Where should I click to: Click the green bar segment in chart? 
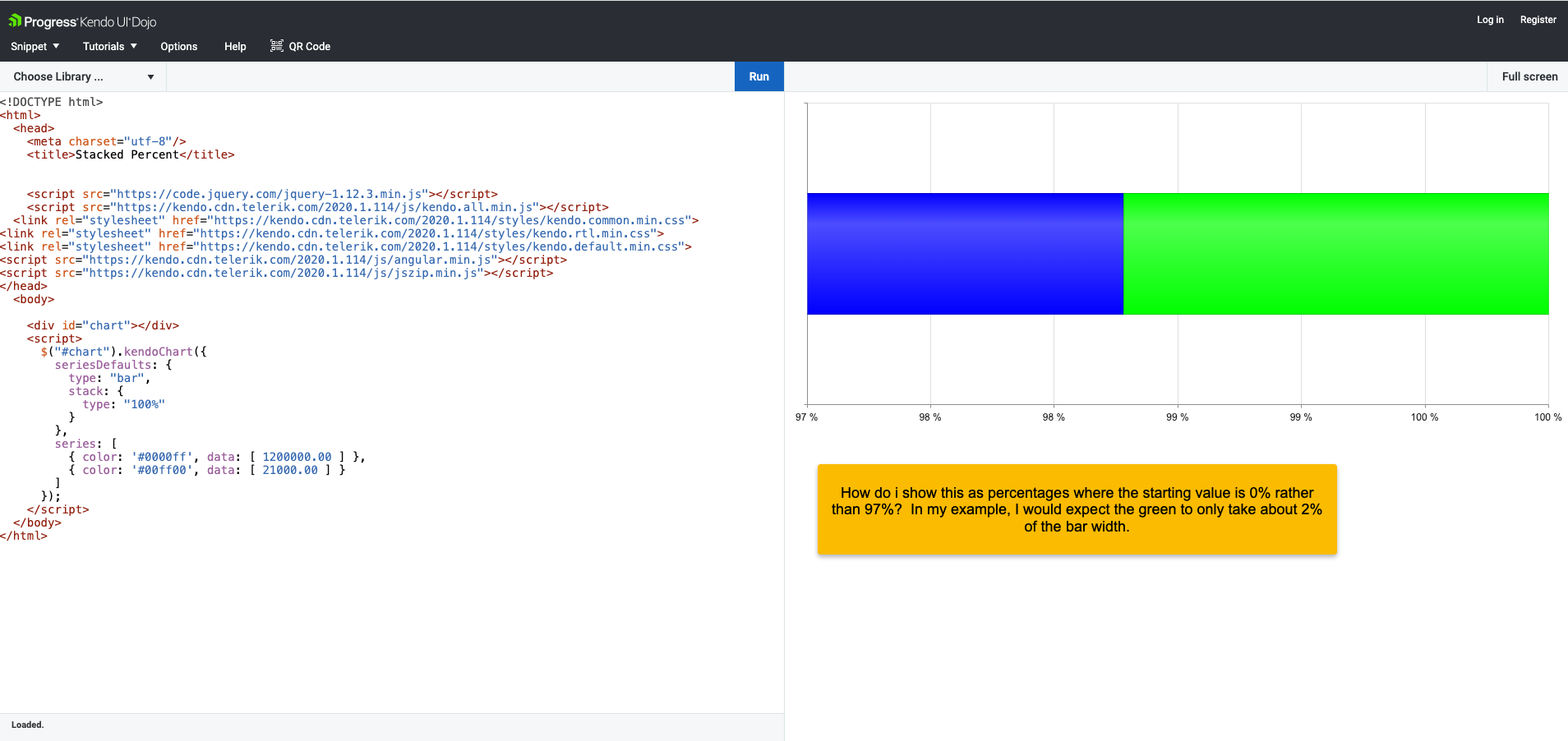pyautogui.click(x=1335, y=254)
